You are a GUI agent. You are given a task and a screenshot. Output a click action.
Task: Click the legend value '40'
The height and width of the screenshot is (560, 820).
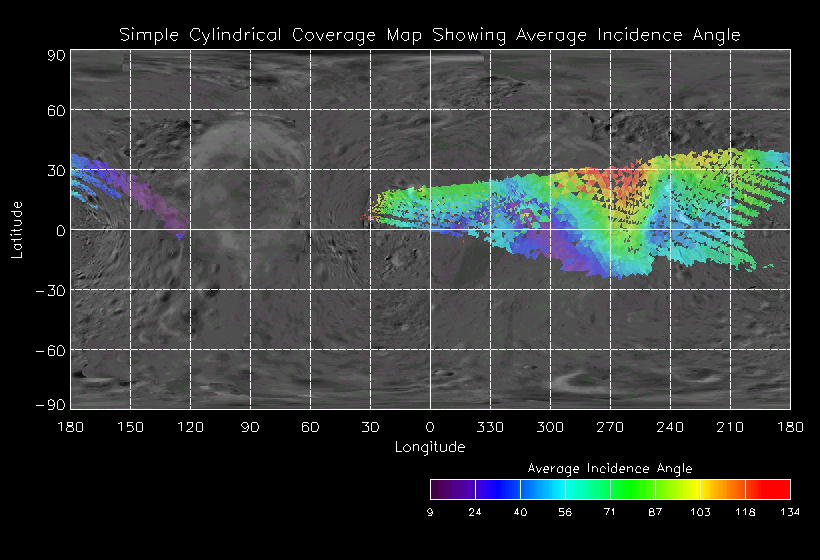click(520, 512)
